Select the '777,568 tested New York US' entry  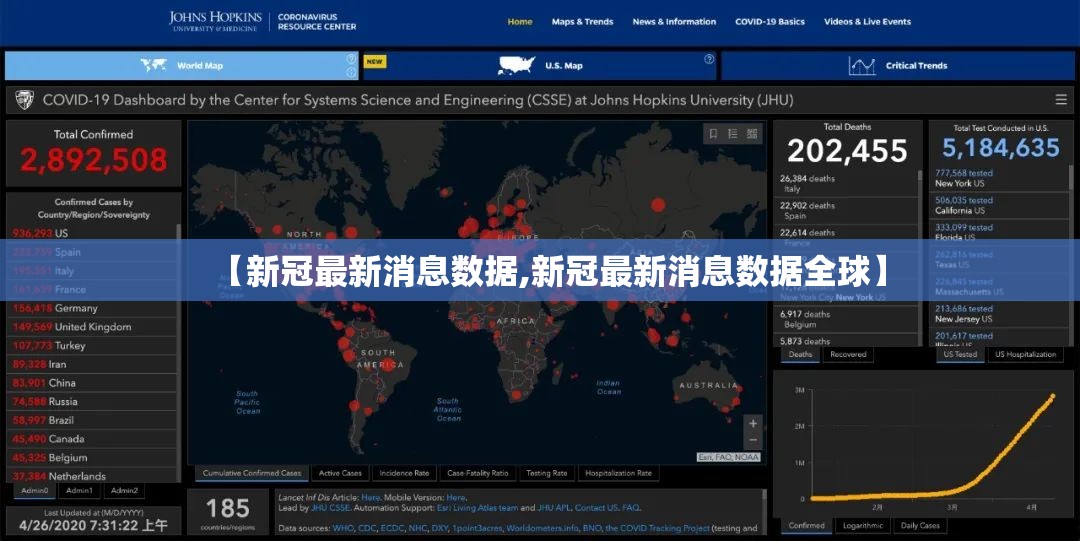coord(1001,178)
